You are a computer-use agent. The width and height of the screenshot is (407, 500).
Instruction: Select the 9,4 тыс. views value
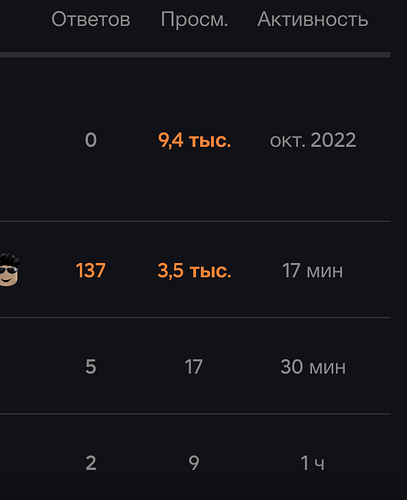[x=194, y=140]
